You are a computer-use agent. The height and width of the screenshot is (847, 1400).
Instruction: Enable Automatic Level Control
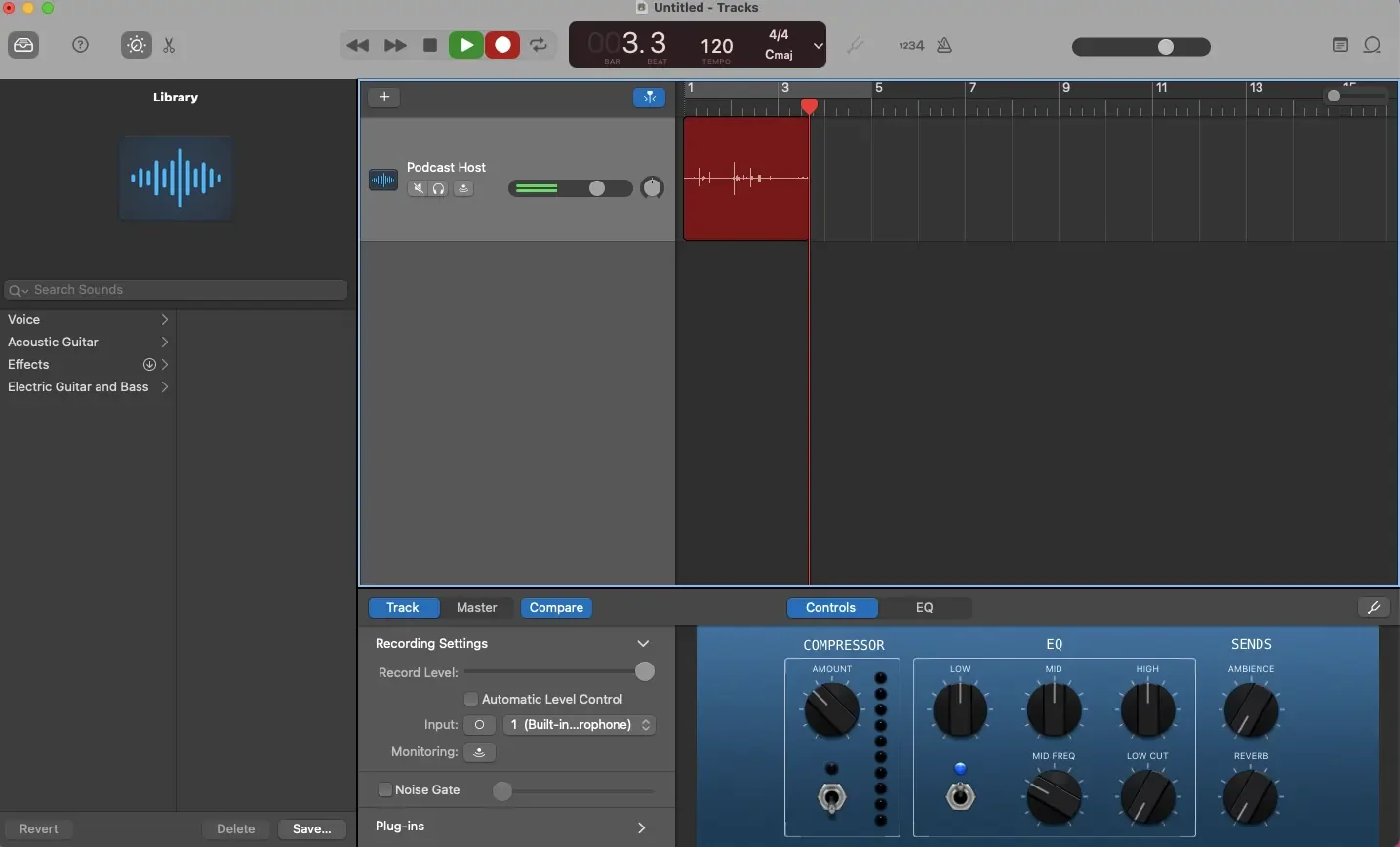472,699
